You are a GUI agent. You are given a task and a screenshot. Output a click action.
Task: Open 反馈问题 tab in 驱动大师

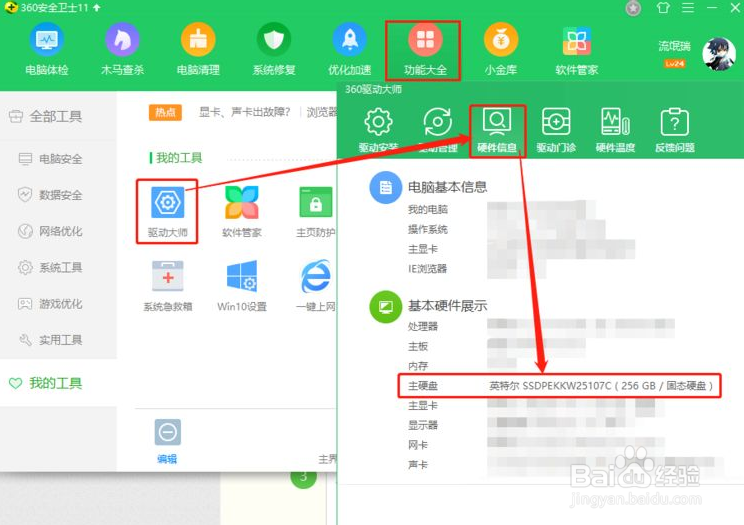point(675,130)
